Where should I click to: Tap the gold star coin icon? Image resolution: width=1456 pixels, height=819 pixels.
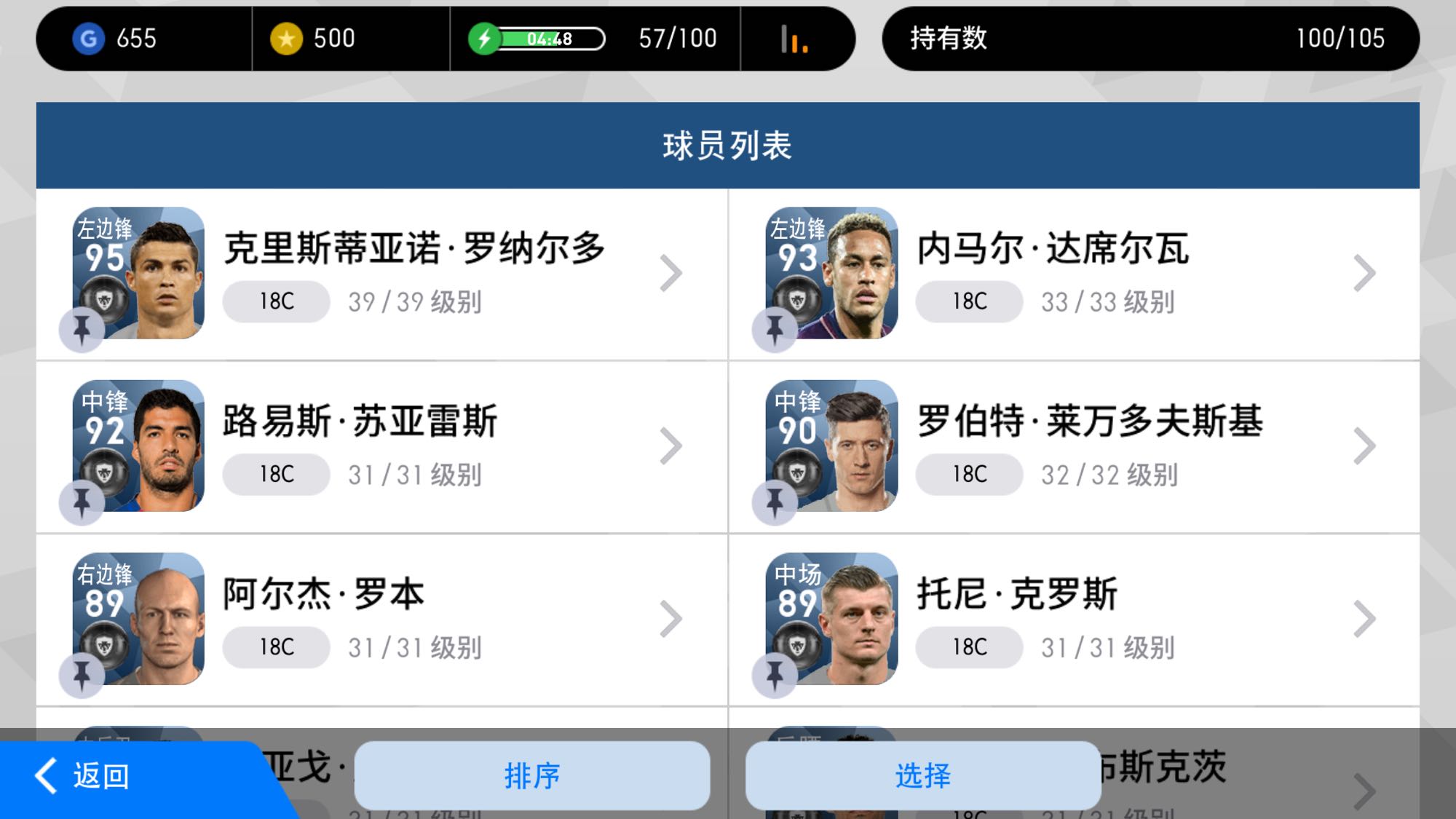287,39
